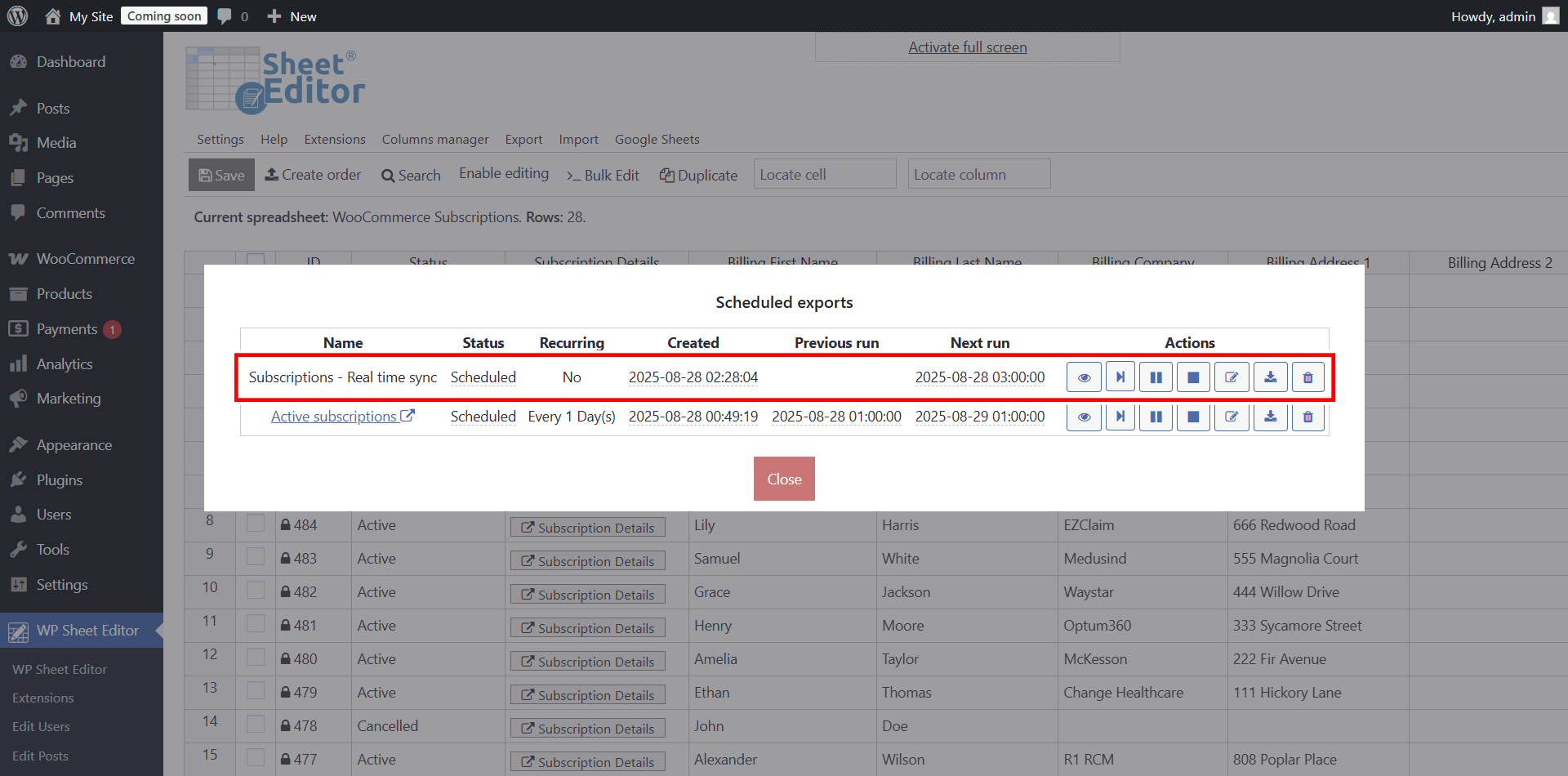Open Media in the sidebar

pyautogui.click(x=82, y=143)
